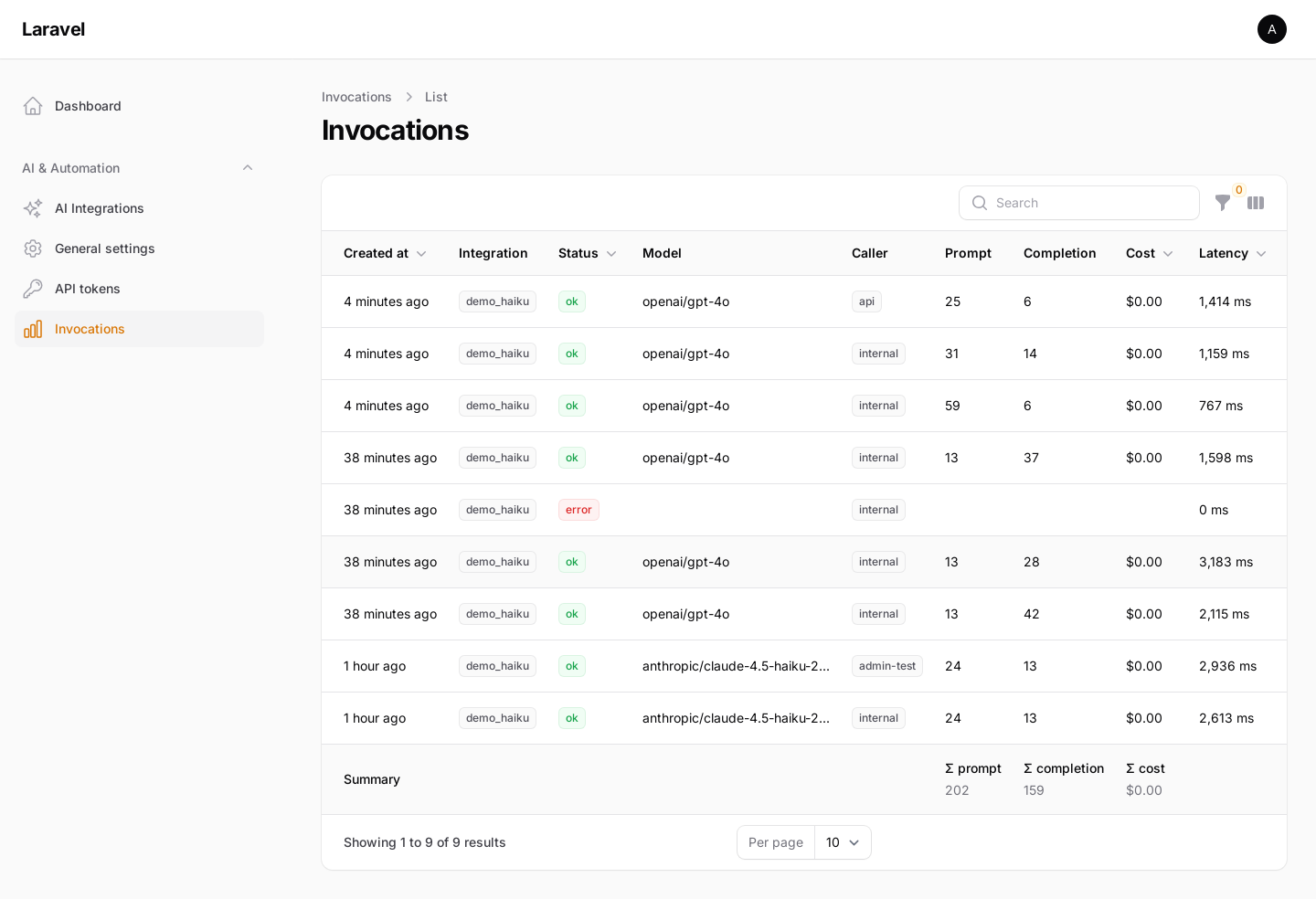This screenshot has height=899, width=1316.
Task: Click the Laravel logo text
Action: point(53,29)
